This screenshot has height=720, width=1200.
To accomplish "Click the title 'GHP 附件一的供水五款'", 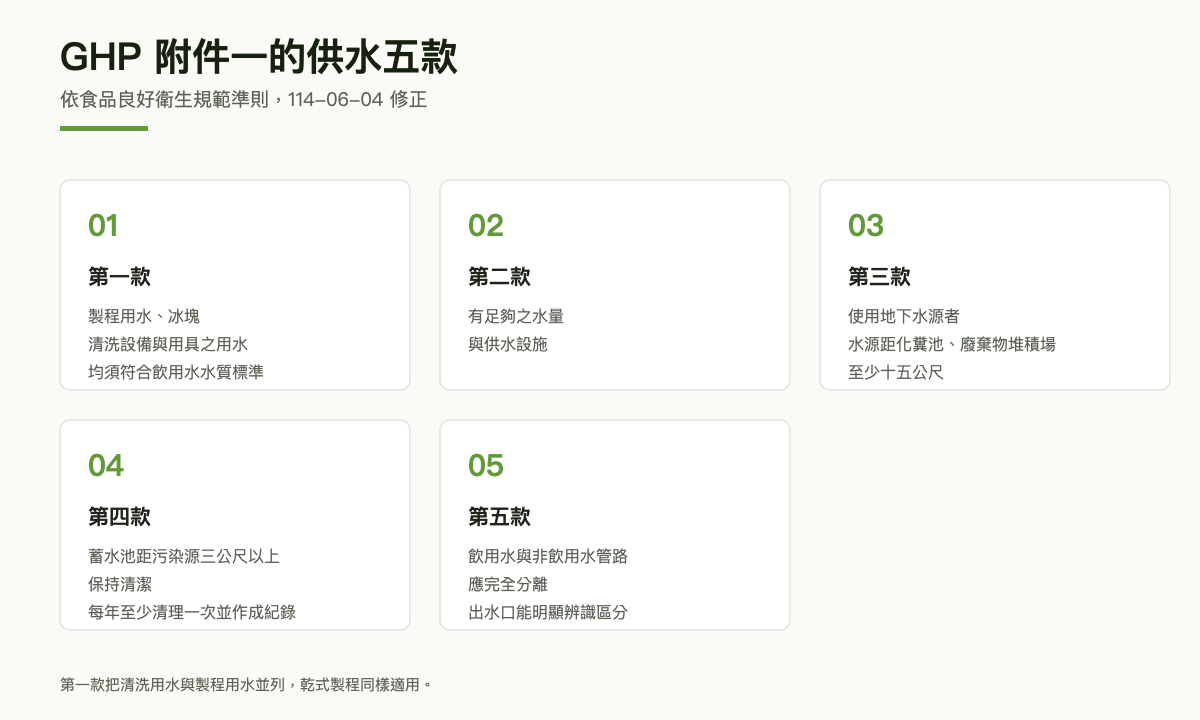I will coord(259,58).
